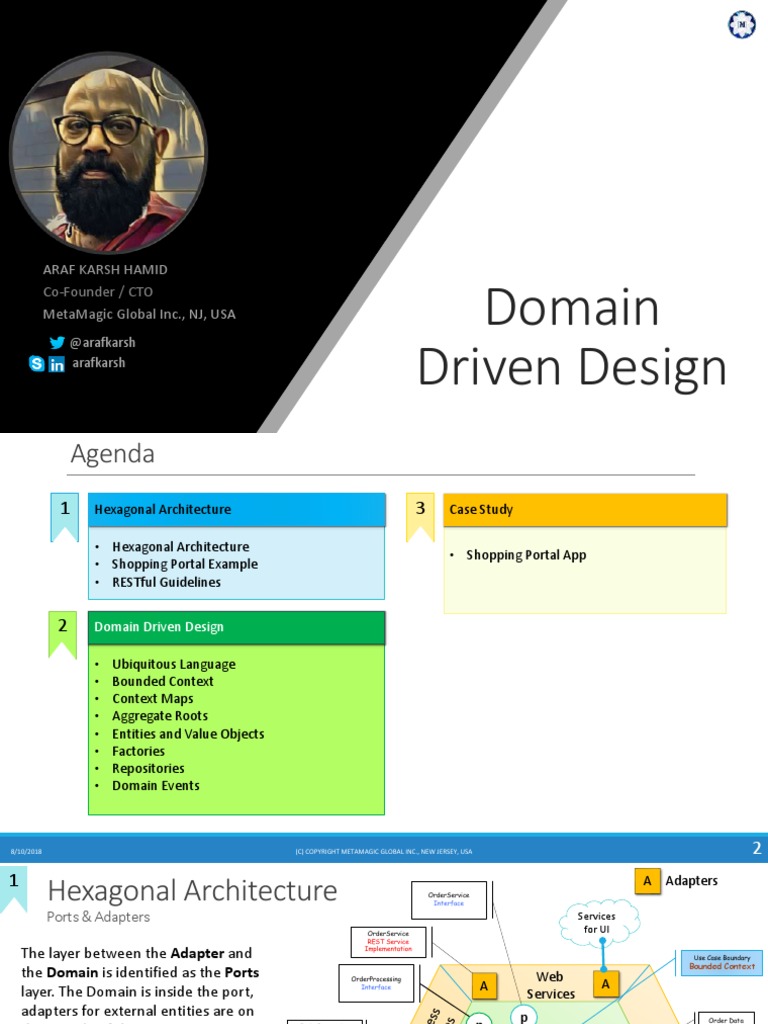Click the Order Data box at bottom right
Image resolution: width=768 pixels, height=1024 pixels.
tap(726, 1018)
